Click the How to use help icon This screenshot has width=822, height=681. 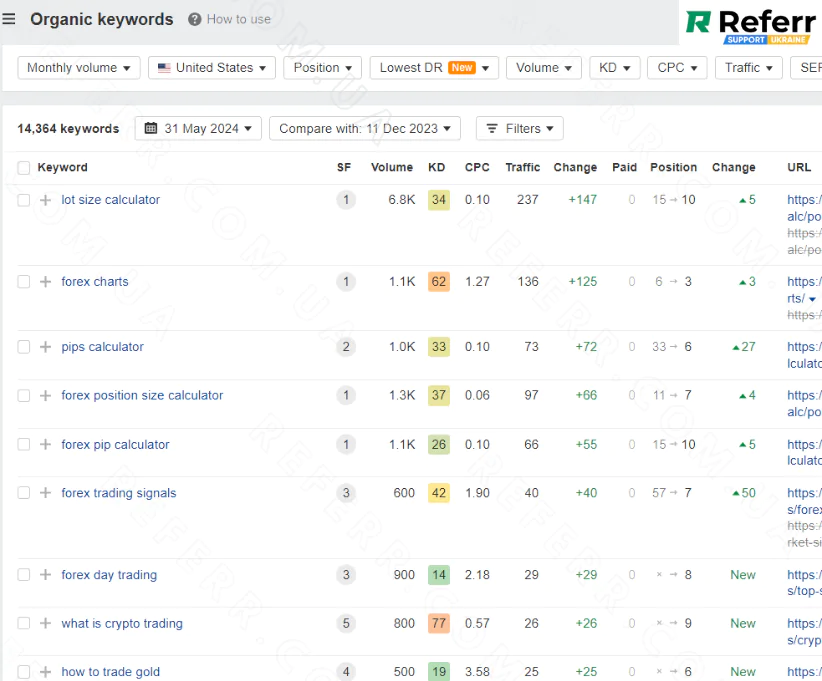pos(195,19)
